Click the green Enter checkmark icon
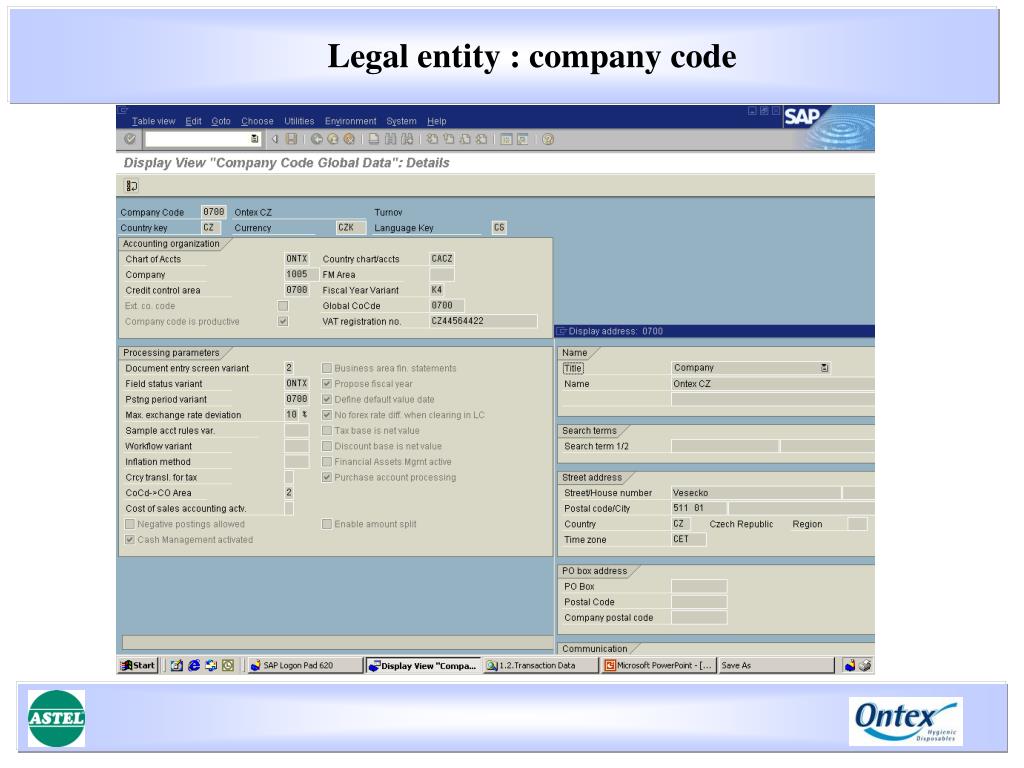Image resolution: width=1024 pixels, height=768 pixels. coord(130,139)
